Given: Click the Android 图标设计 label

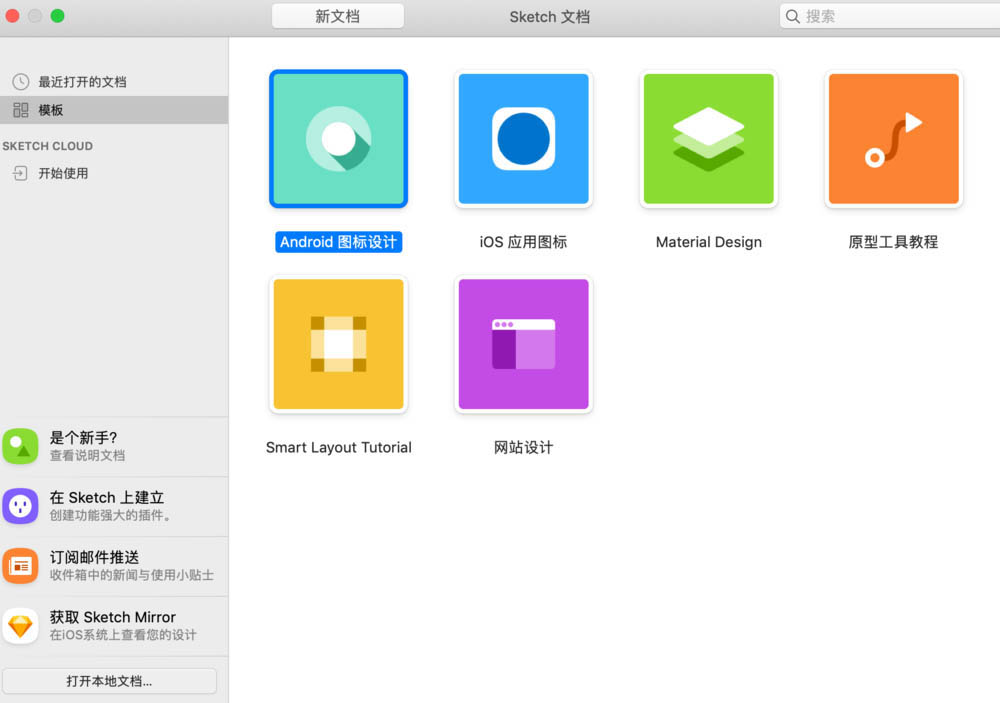Looking at the screenshot, I should (338, 242).
